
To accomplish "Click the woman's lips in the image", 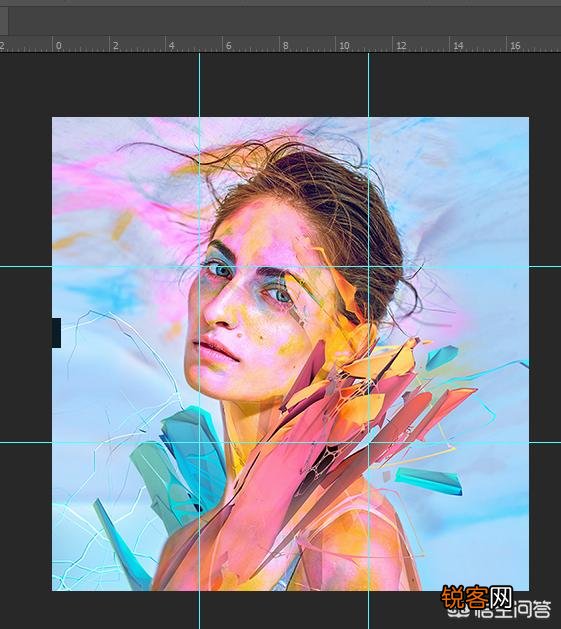I will point(213,350).
